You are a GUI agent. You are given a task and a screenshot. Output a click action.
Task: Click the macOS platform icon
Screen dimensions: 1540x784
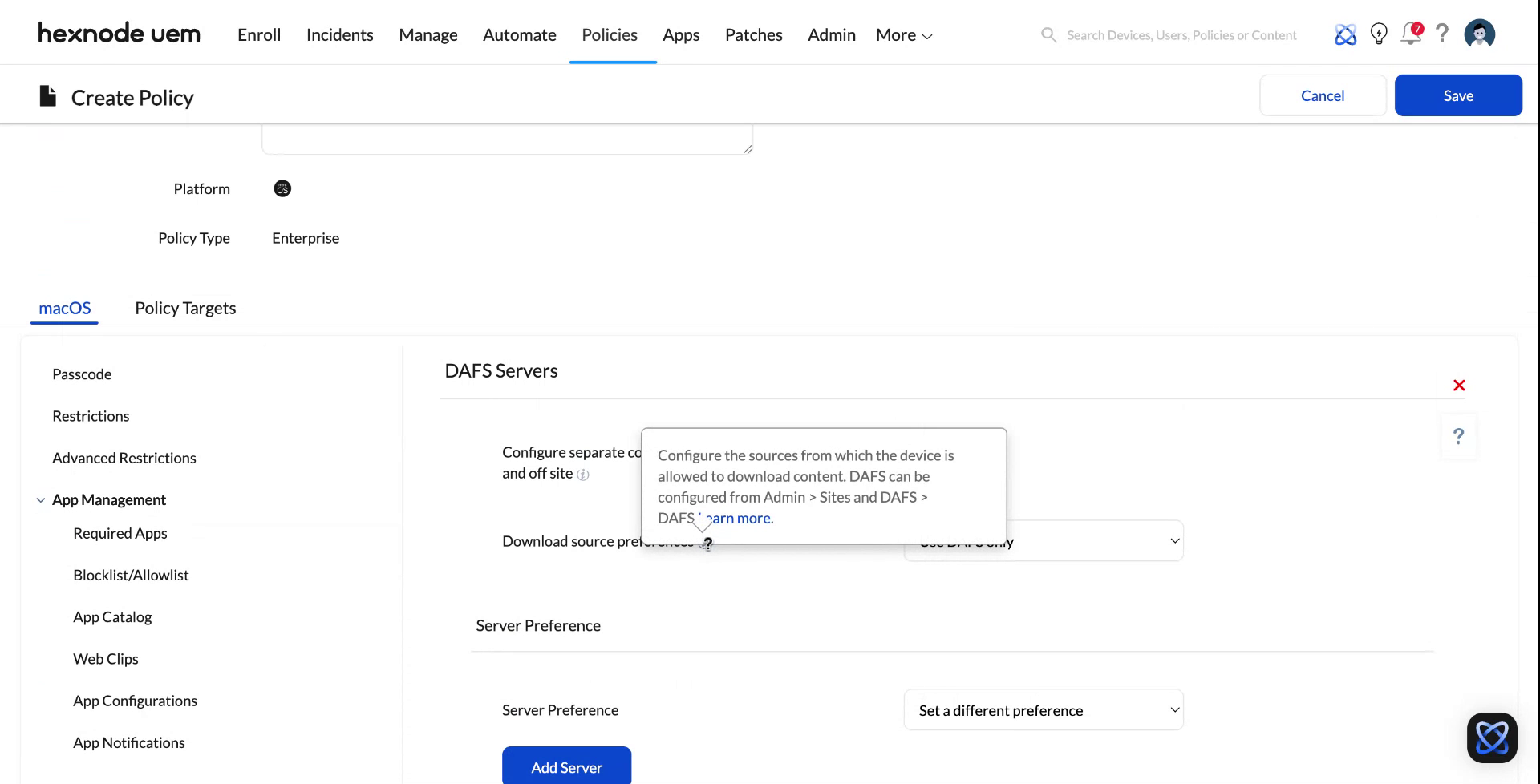[282, 188]
